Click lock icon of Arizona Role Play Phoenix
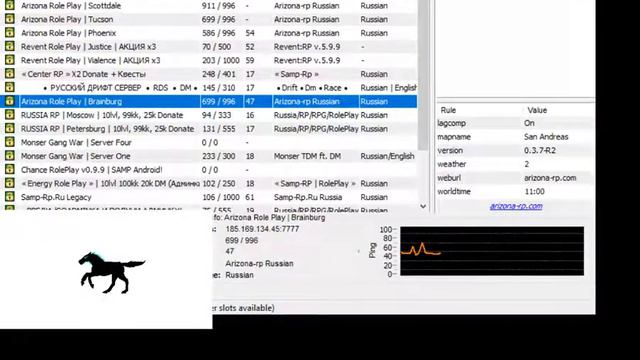Viewport: 640px width, 360px height. point(9,33)
